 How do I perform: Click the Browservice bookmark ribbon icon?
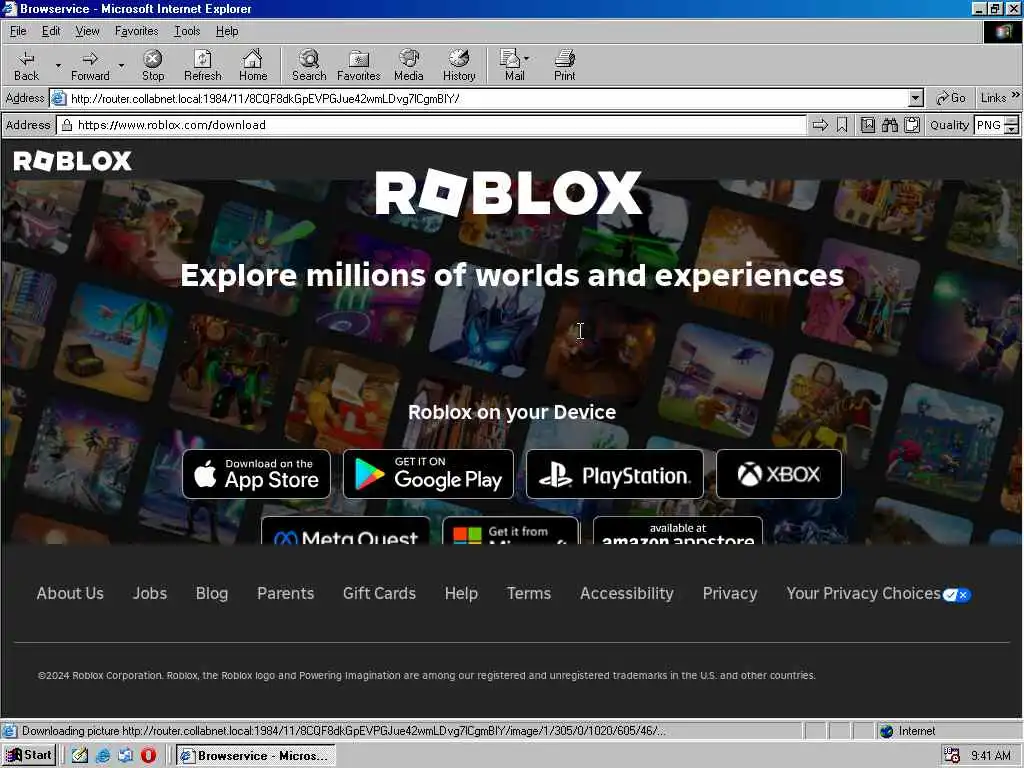click(842, 125)
